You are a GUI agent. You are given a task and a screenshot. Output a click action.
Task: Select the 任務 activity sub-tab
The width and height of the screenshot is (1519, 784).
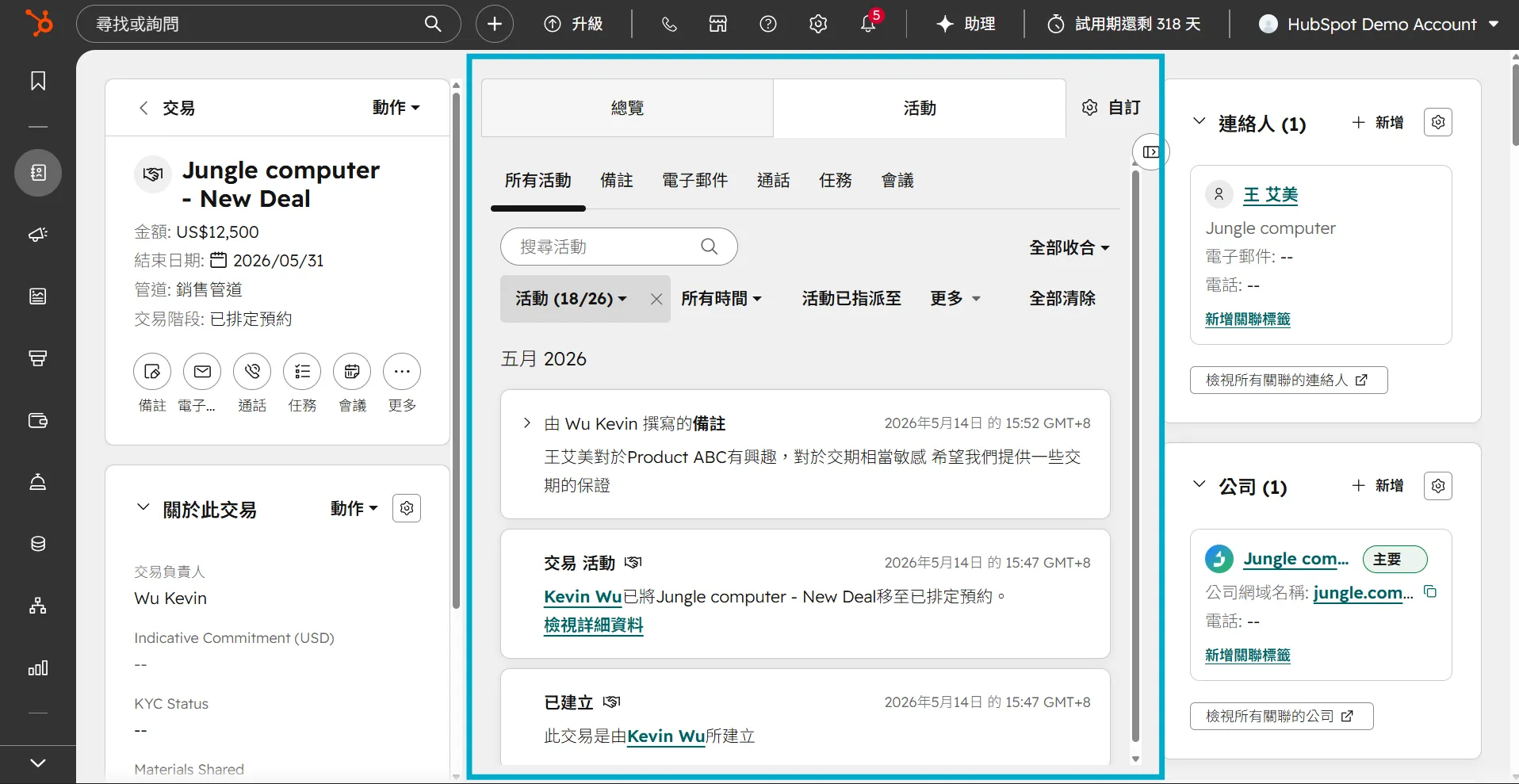click(836, 181)
